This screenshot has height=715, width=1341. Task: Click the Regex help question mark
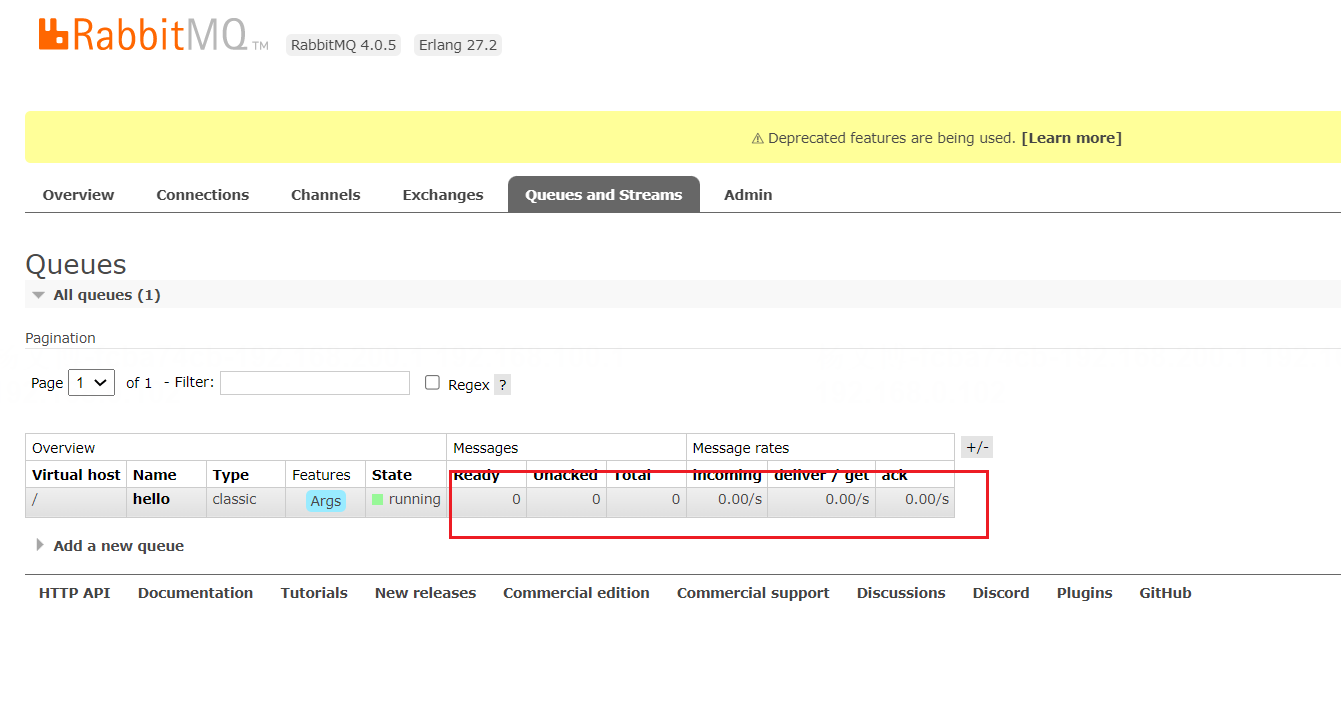click(502, 385)
